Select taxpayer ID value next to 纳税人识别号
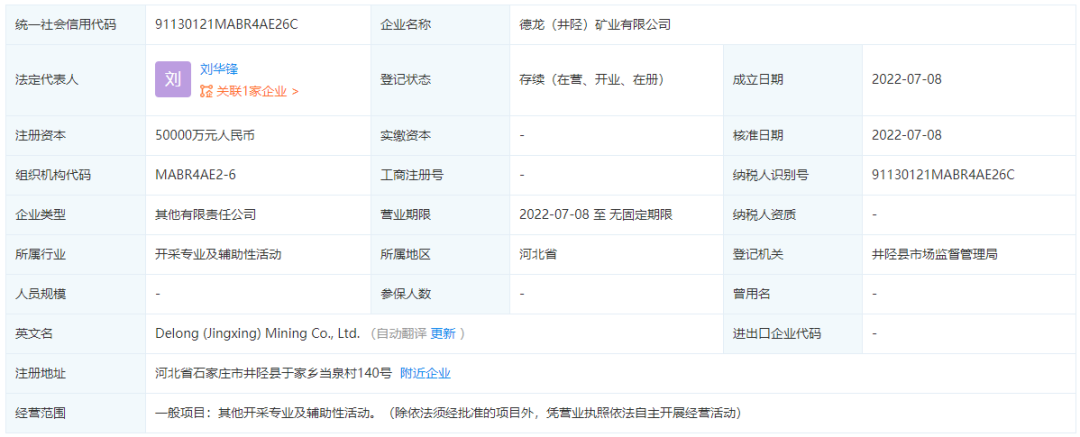The height and width of the screenshot is (437, 1080). click(943, 175)
